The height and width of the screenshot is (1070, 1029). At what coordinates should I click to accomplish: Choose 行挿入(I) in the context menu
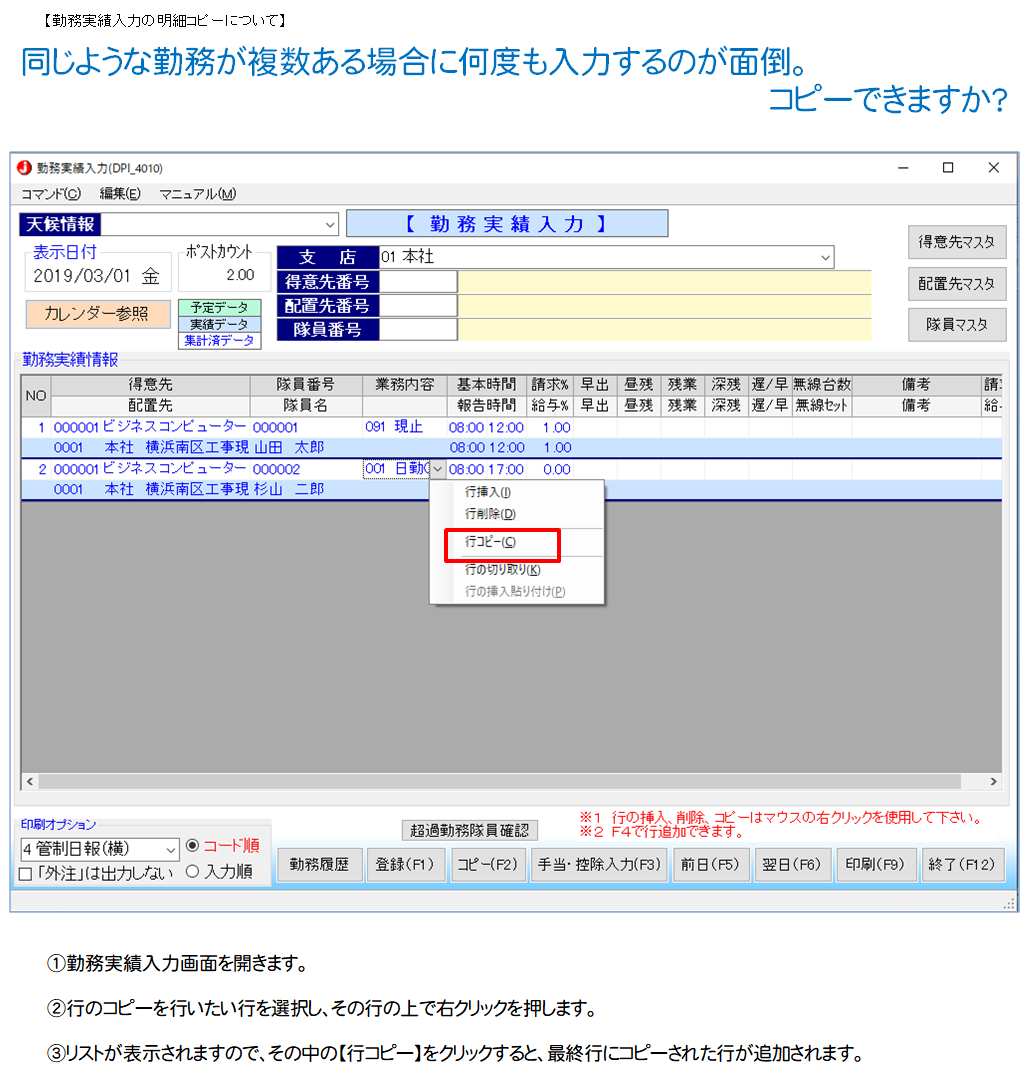(x=488, y=492)
